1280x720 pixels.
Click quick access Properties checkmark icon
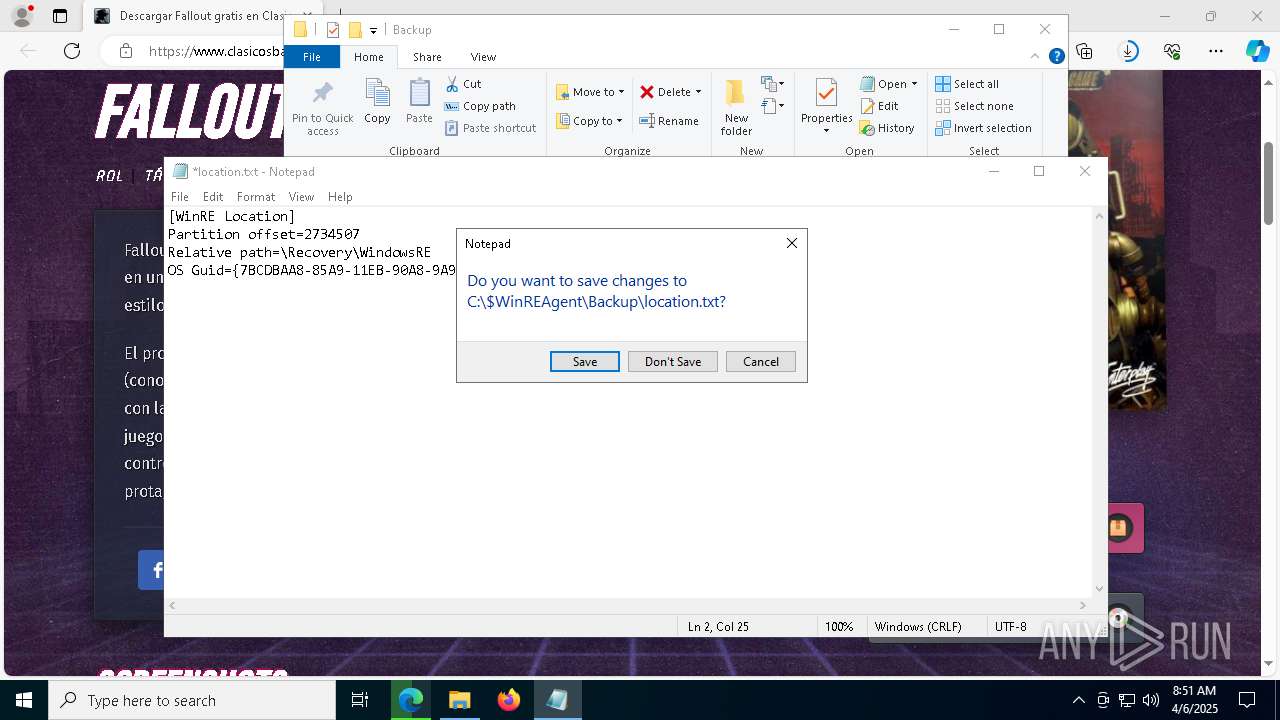pos(333,30)
